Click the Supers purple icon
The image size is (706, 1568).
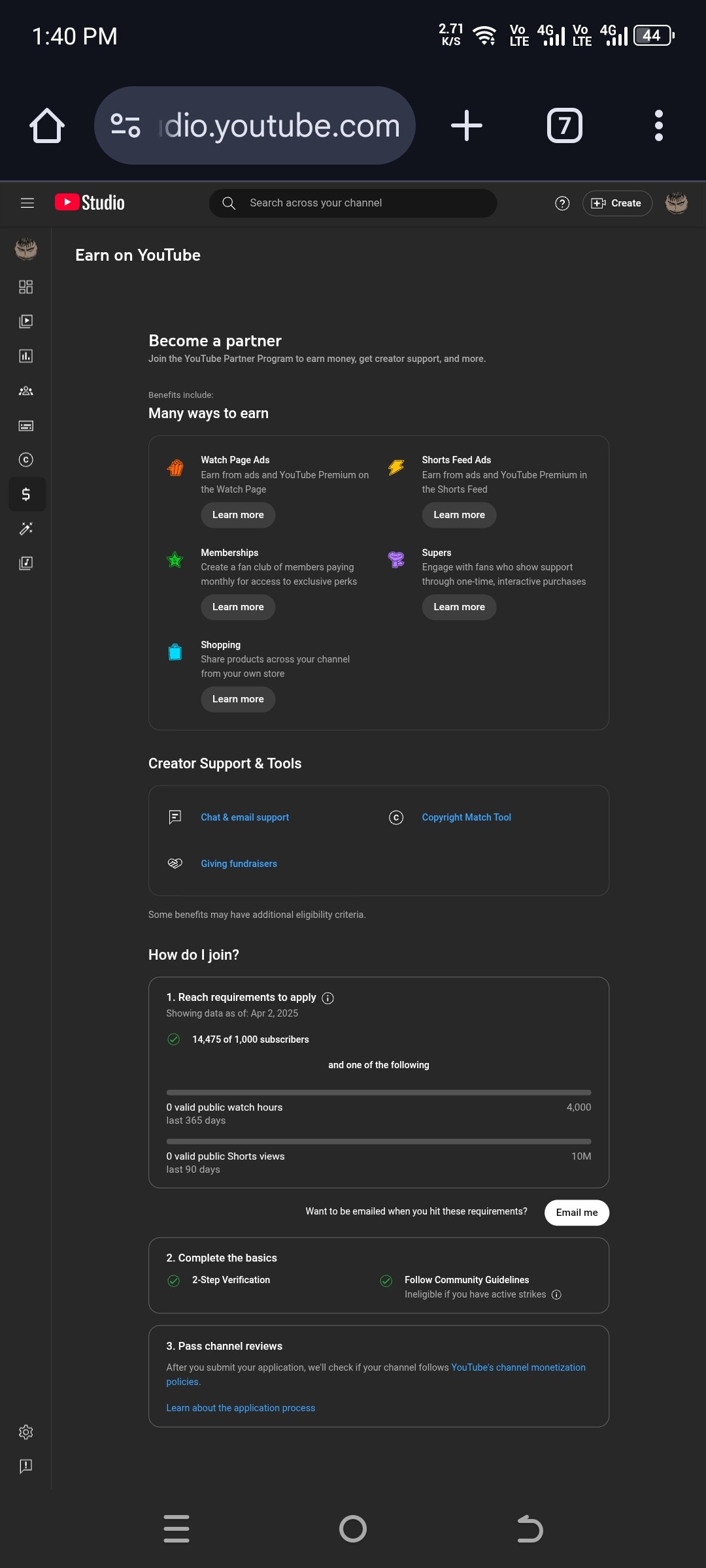(396, 560)
